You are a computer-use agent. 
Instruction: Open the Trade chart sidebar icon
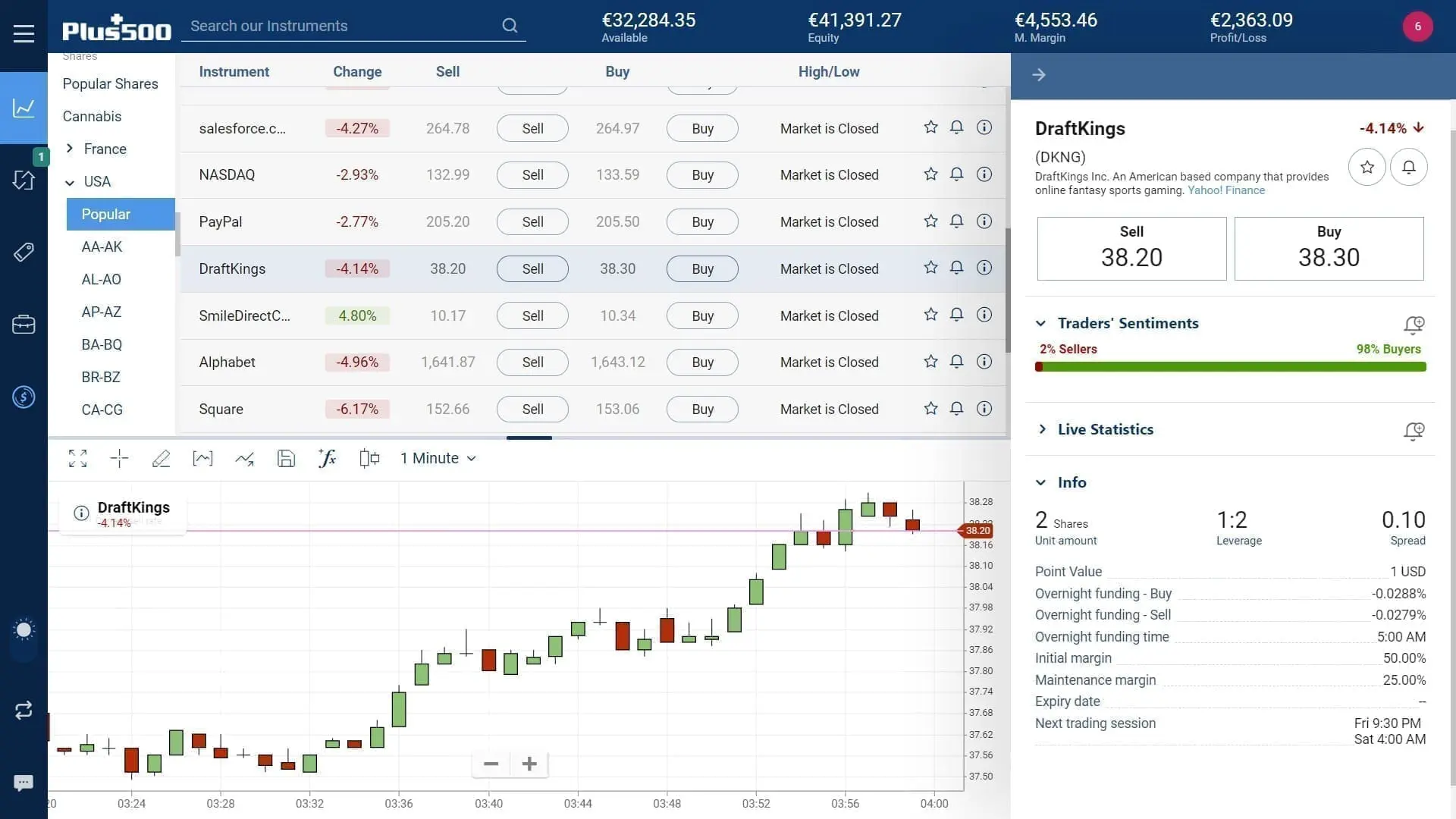tap(24, 108)
